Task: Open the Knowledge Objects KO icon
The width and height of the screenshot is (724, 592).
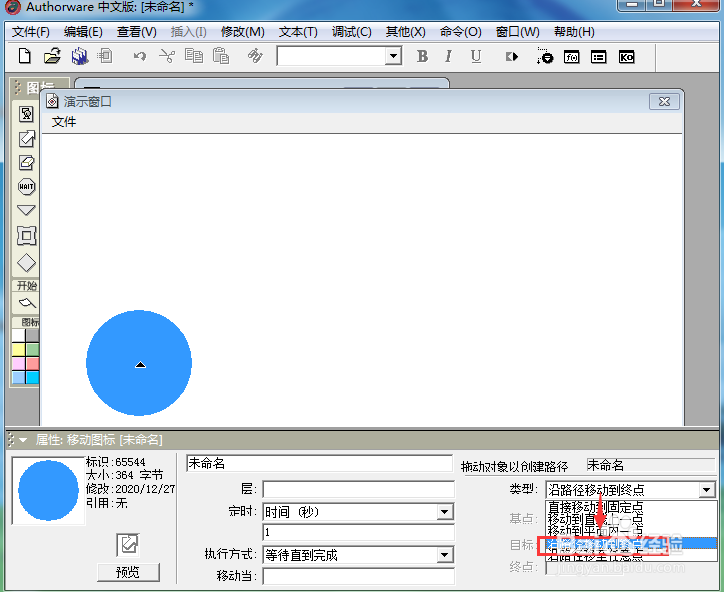Action: click(626, 57)
